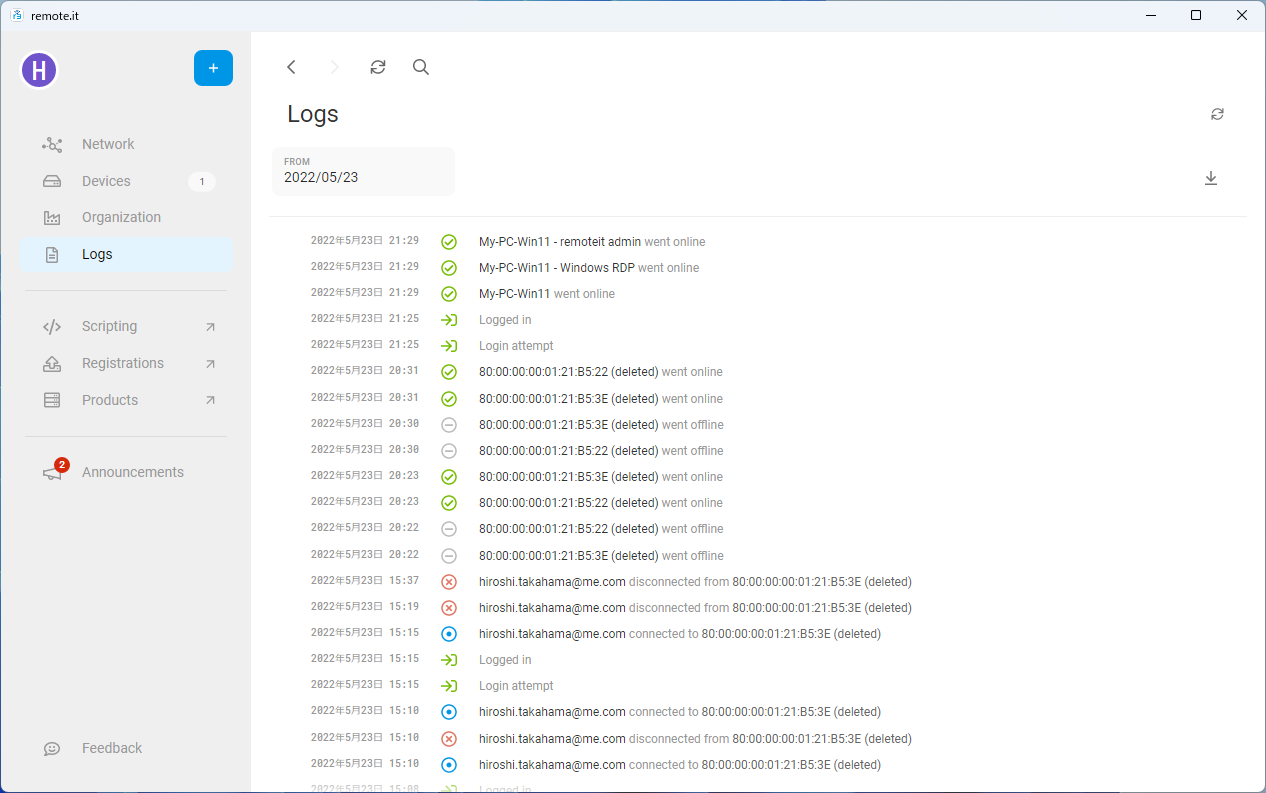Click the remote.it title bar app icon

(x=17, y=15)
